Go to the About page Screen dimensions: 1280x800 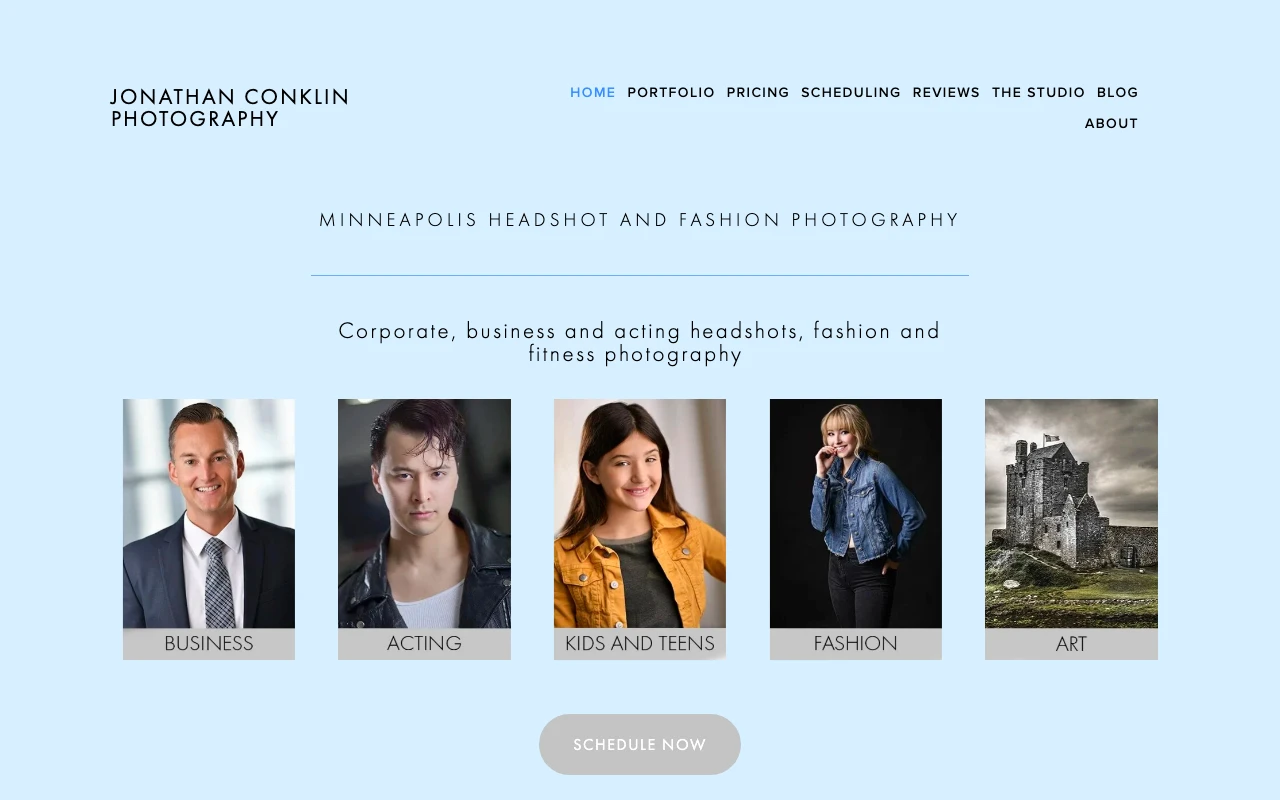click(1112, 123)
